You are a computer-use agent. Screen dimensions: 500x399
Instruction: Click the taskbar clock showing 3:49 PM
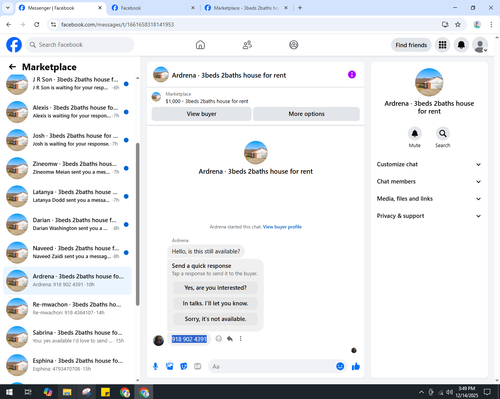(x=466, y=392)
